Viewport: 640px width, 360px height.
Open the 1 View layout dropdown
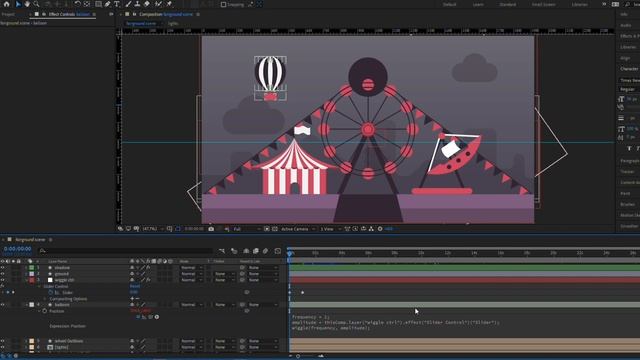331,229
